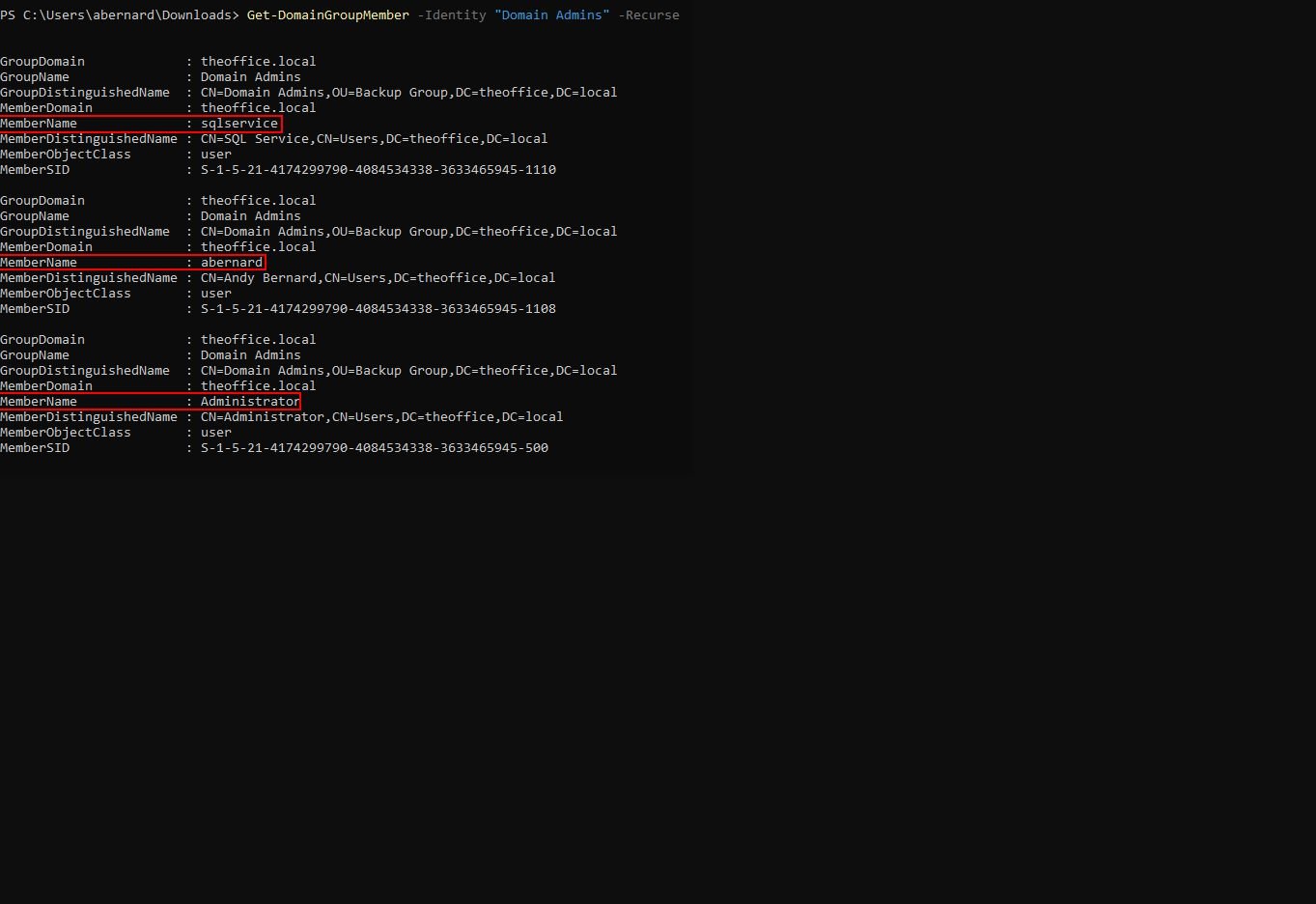Screen dimensions: 1316x904
Task: Click the -Identity parameter in the command
Action: (x=452, y=15)
